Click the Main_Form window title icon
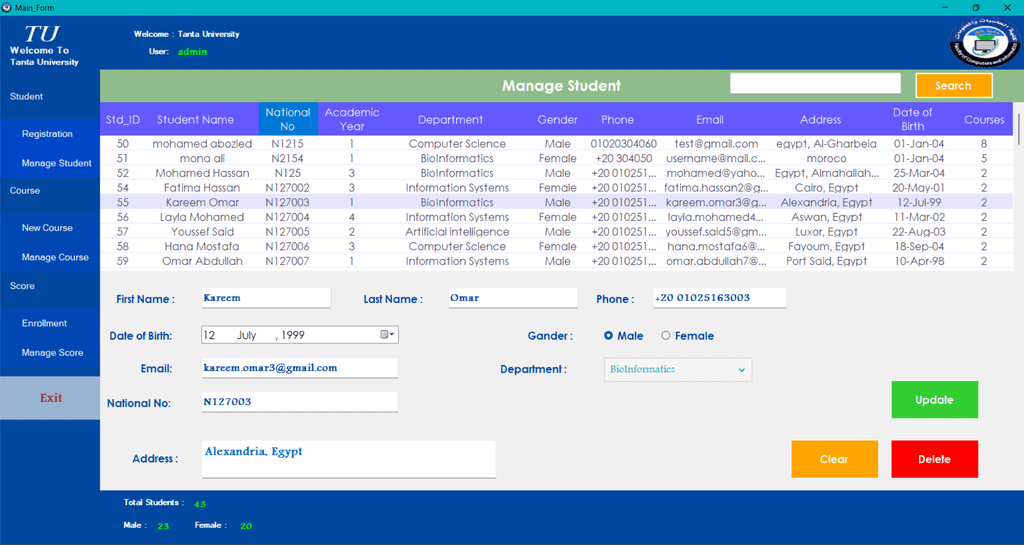Viewport: 1024px width, 545px height. coord(7,7)
